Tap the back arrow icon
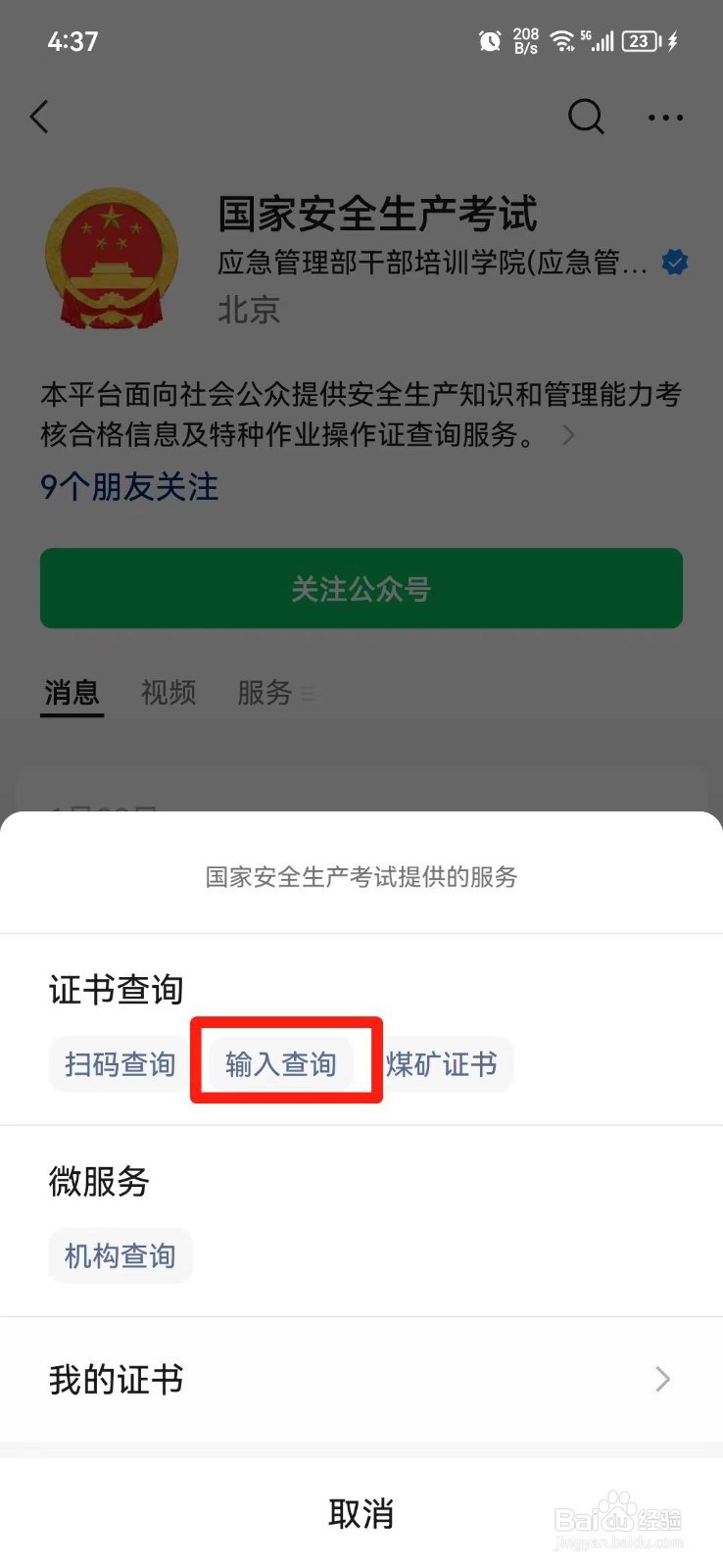Screen dimensions: 723x1568 39,117
